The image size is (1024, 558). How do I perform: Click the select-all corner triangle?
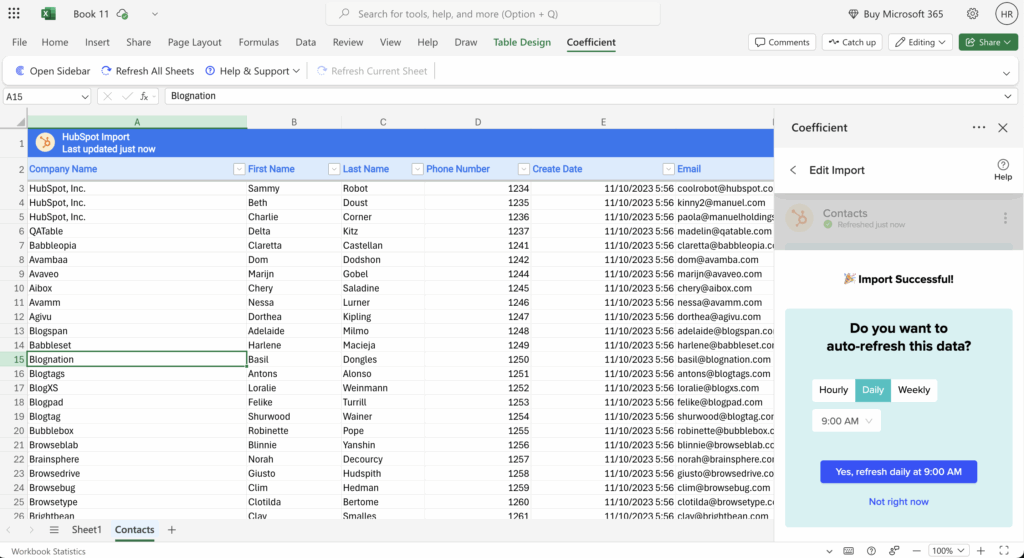click(20, 122)
